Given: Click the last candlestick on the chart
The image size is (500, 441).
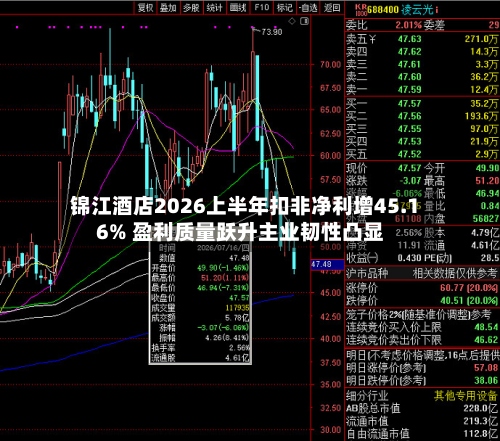Looking at the screenshot, I should click(x=294, y=259).
